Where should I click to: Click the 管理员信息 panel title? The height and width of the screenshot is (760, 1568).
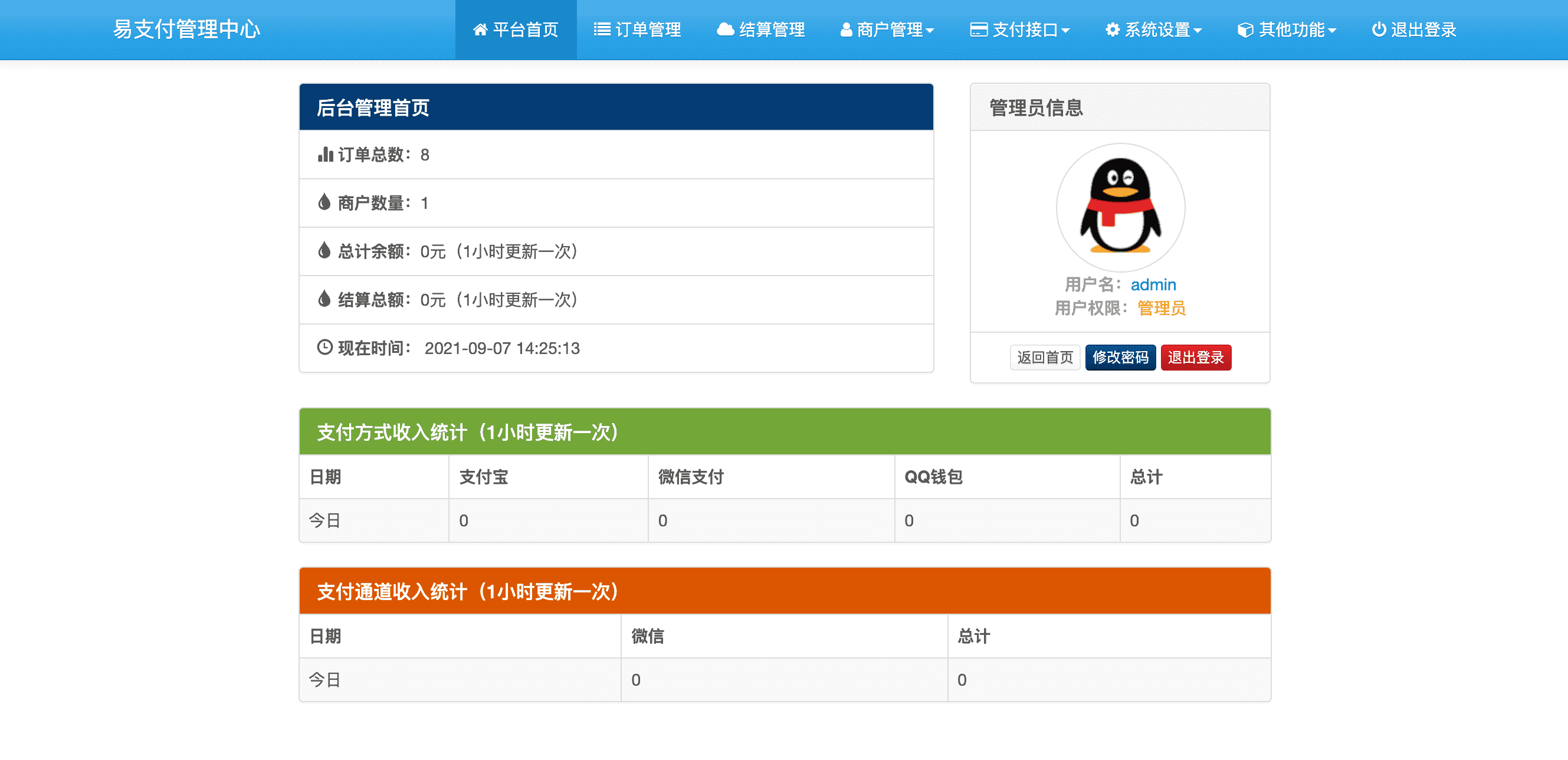click(x=1036, y=108)
